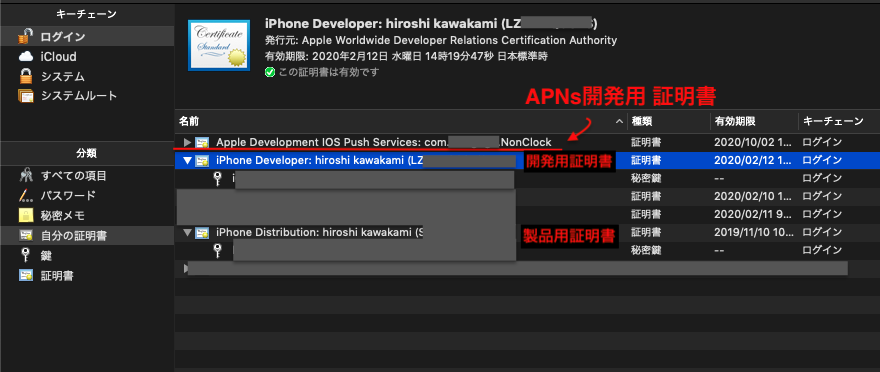Click 証明書 type cell of Push Services row
The image size is (880, 372).
click(x=646, y=143)
